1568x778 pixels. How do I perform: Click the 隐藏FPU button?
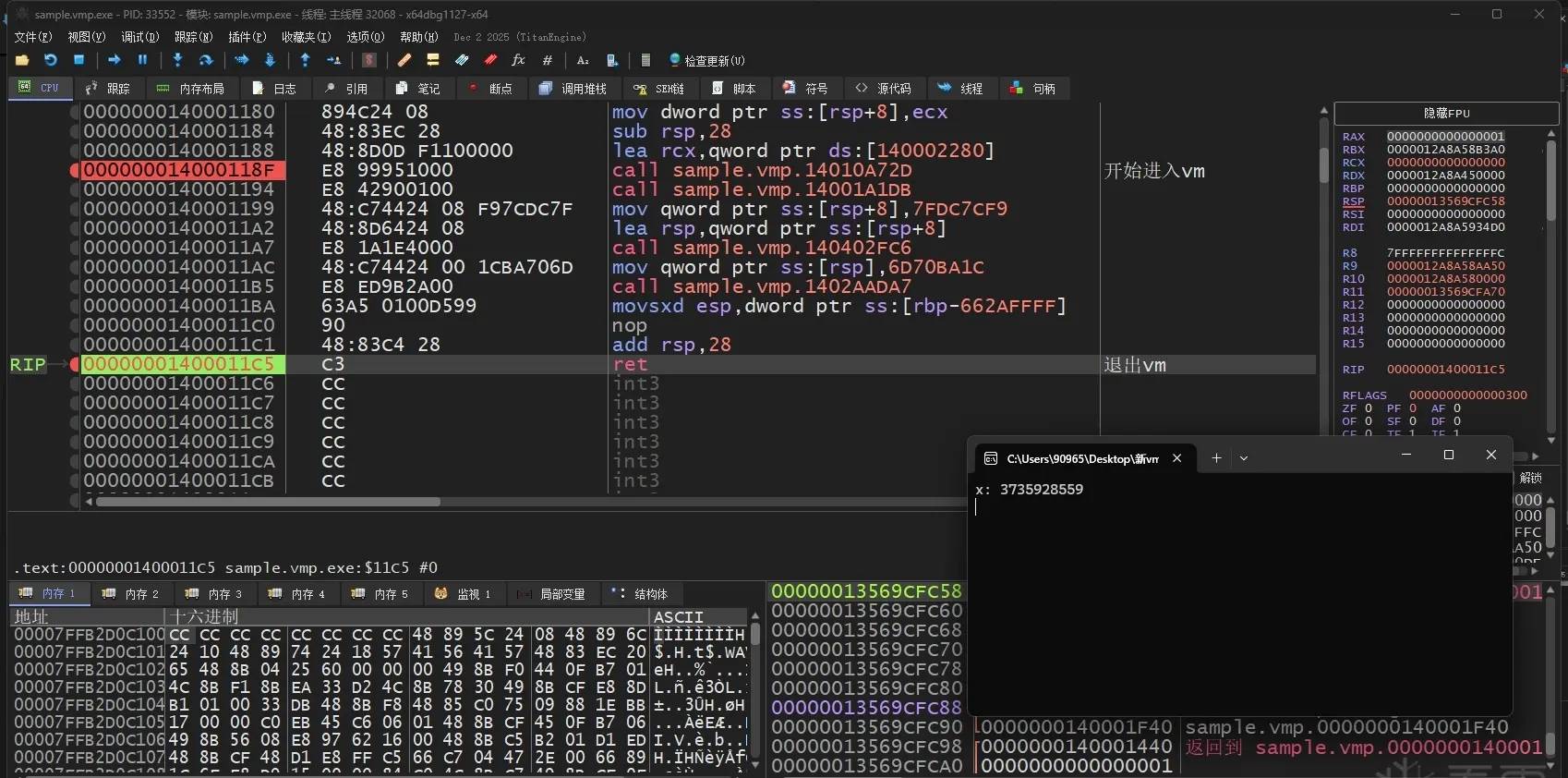tap(1446, 114)
